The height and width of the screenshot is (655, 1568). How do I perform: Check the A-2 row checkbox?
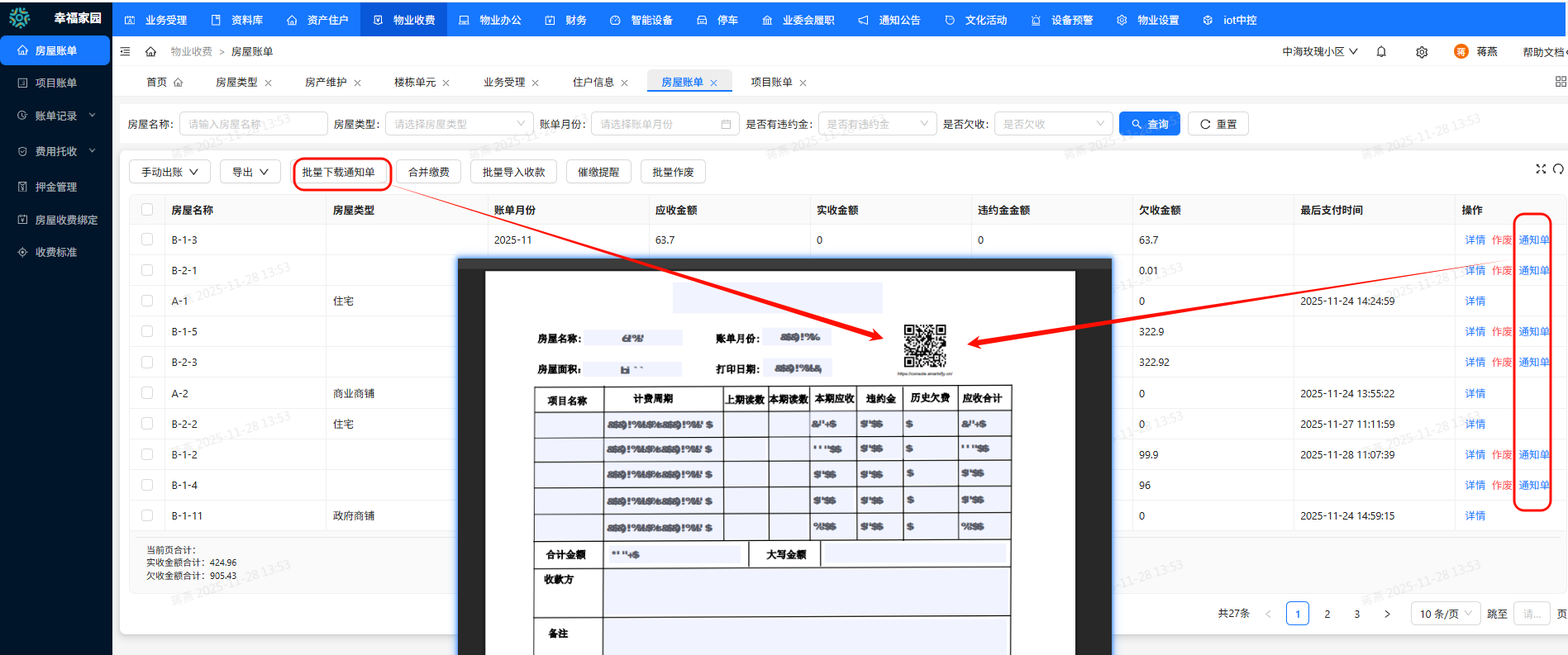click(147, 393)
